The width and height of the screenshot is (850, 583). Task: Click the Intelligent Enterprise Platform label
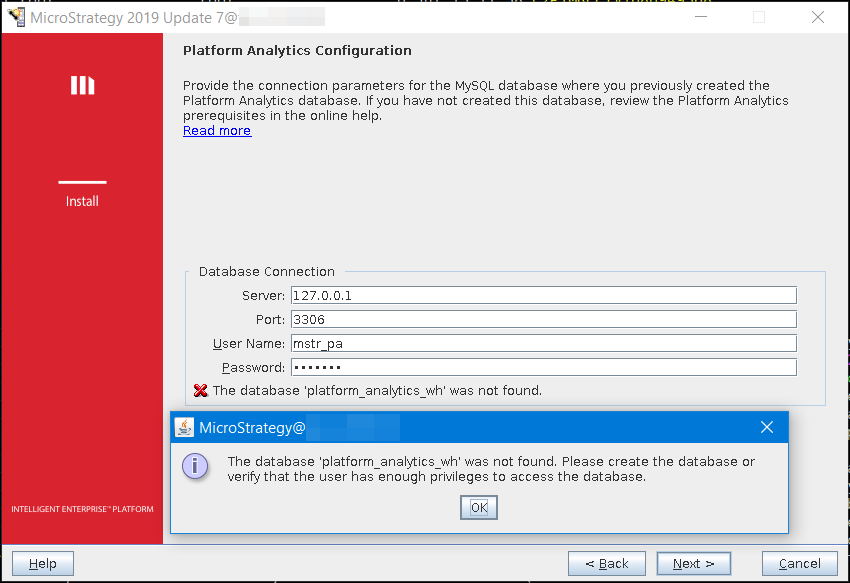click(80, 508)
